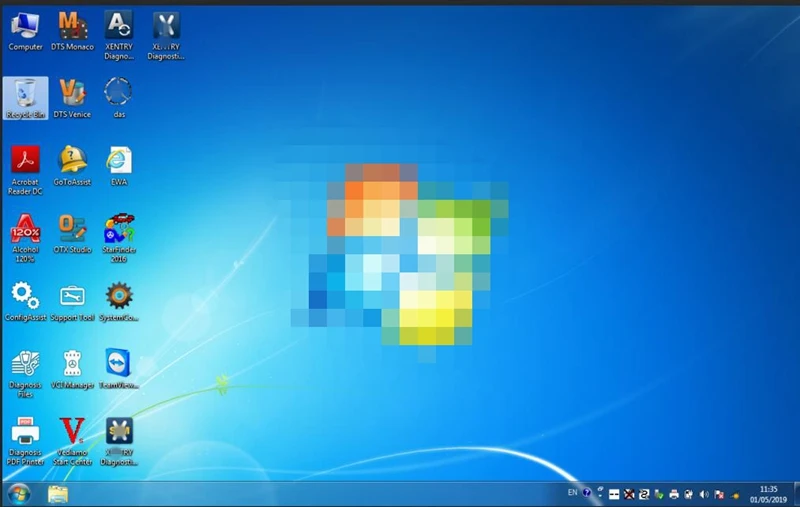Launch DTS Monaco from the desktop

tap(72, 32)
